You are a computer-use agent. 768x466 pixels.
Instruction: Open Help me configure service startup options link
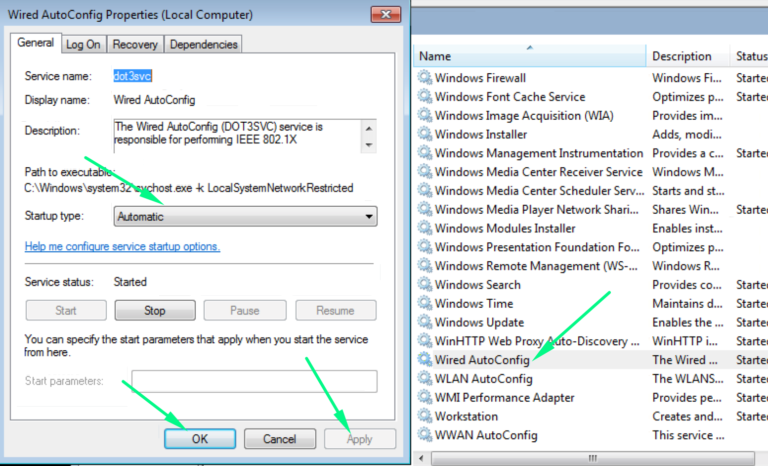(122, 247)
